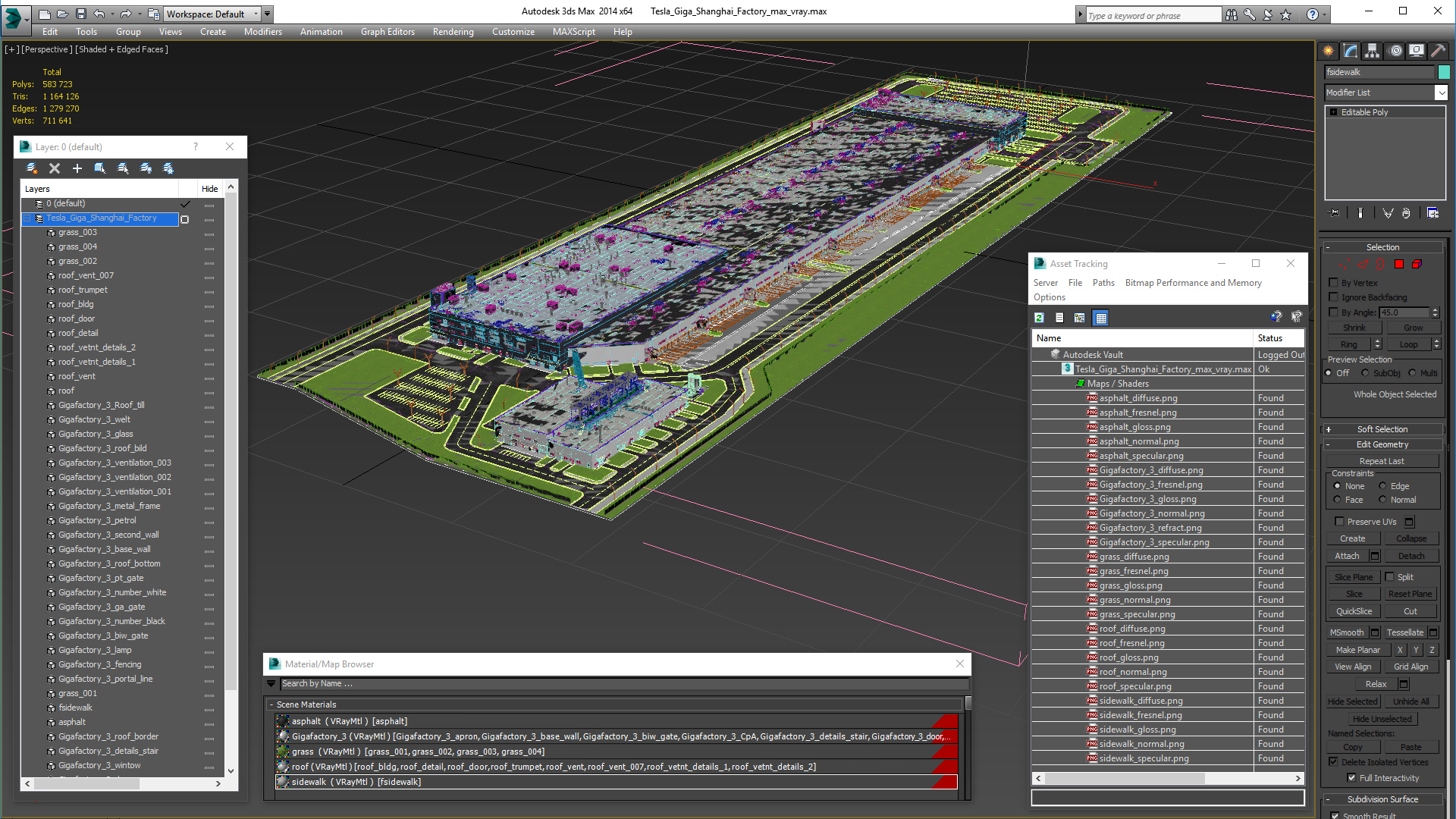Click the star favorites icon in title bar
Viewport: 1456px width, 819px height.
(x=1286, y=14)
